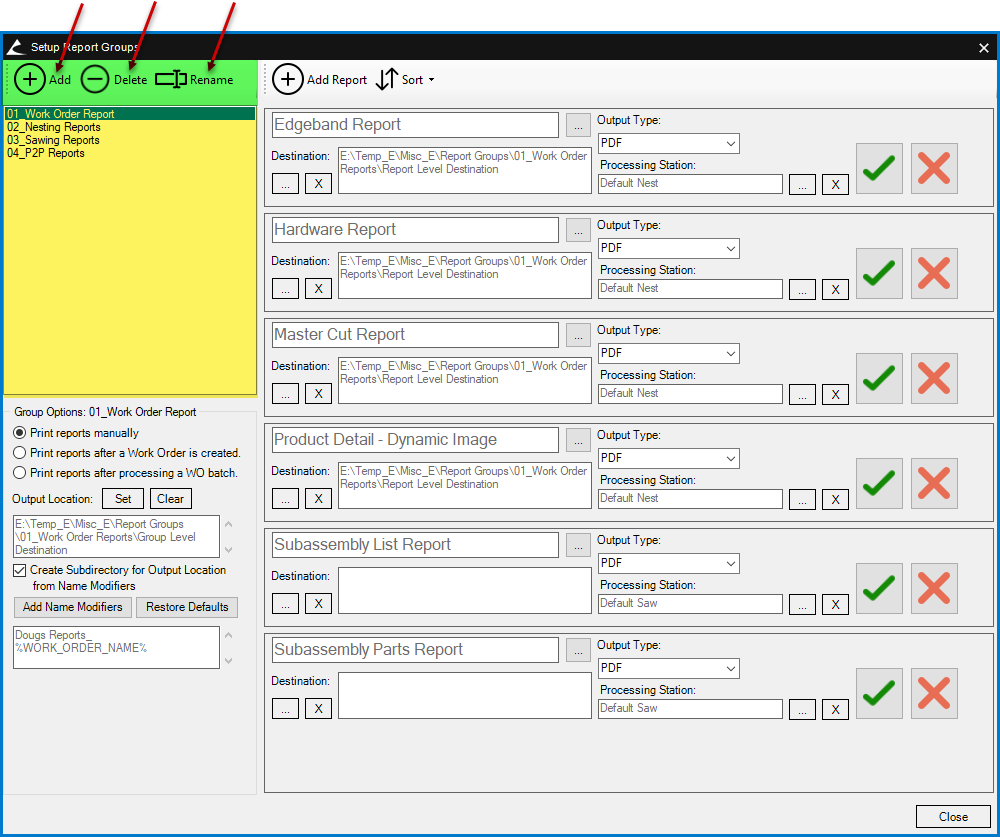
Task: Select 02_Nesting Reports group
Action: pos(54,127)
